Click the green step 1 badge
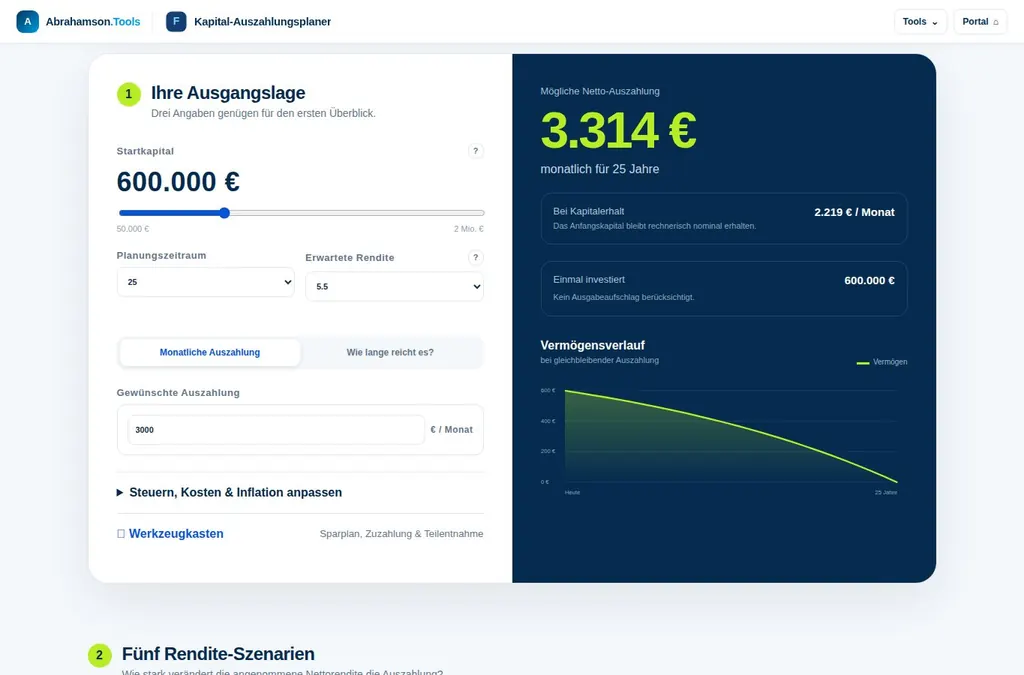This screenshot has height=675, width=1024. pos(129,94)
